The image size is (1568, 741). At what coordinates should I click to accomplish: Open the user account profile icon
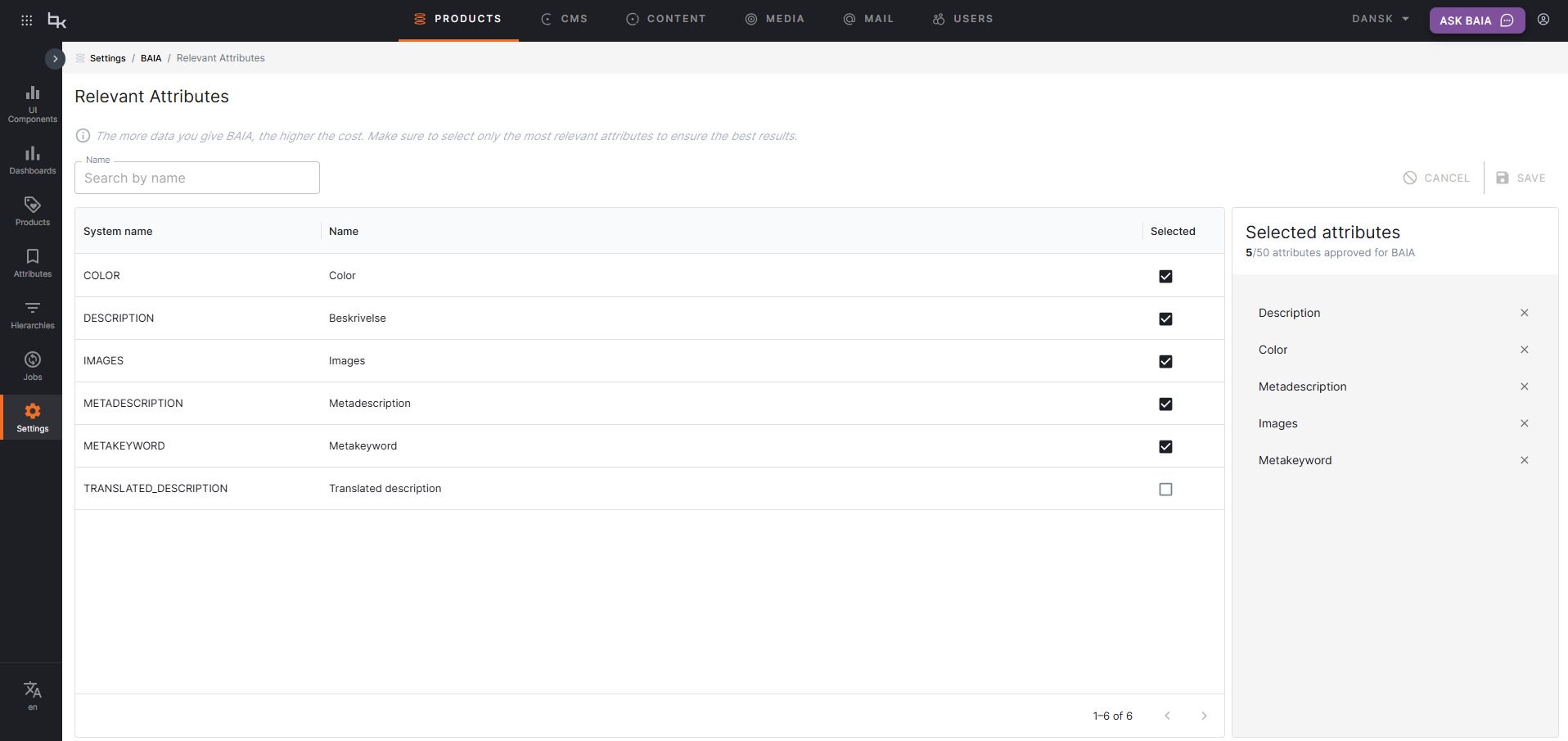1543,20
